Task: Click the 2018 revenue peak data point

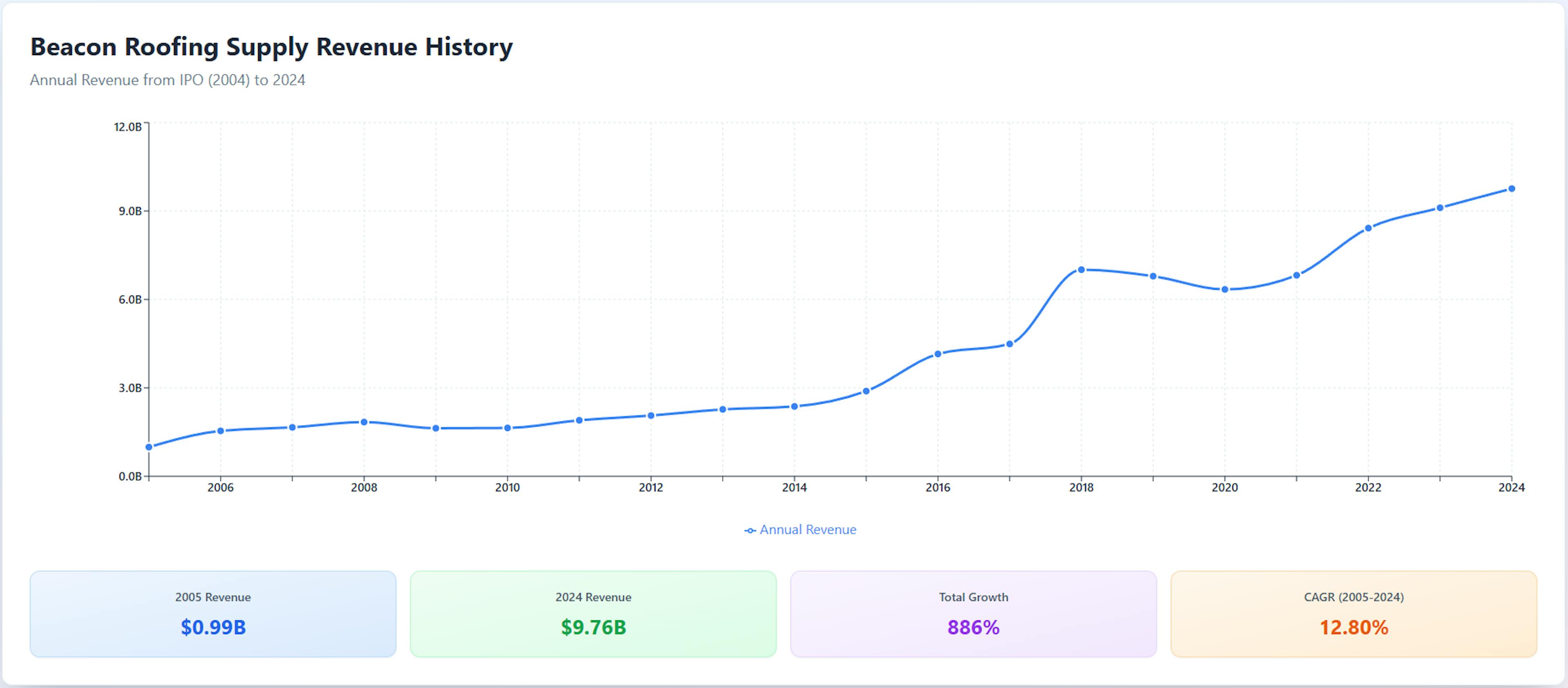Action: (x=1081, y=269)
